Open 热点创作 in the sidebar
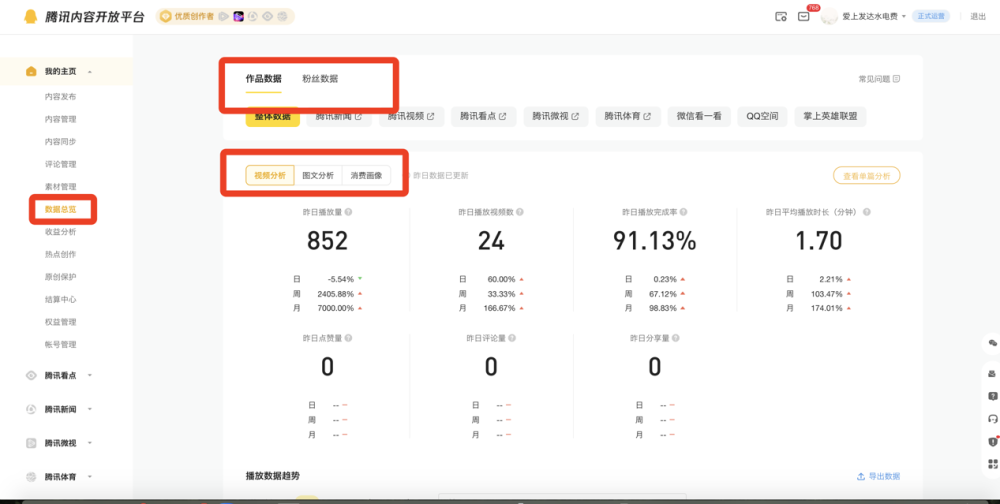 pyautogui.click(x=61, y=254)
